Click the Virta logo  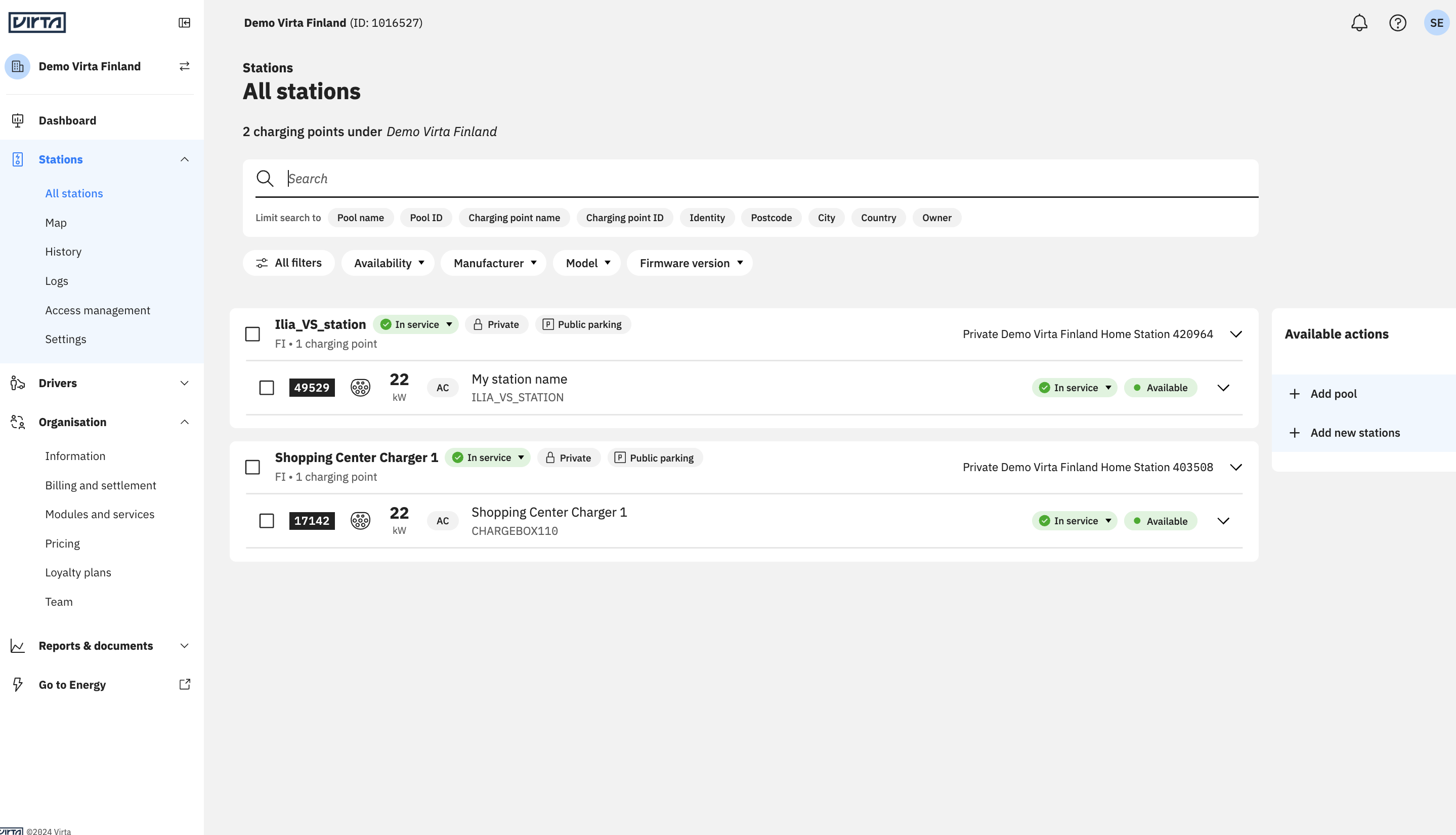point(37,22)
